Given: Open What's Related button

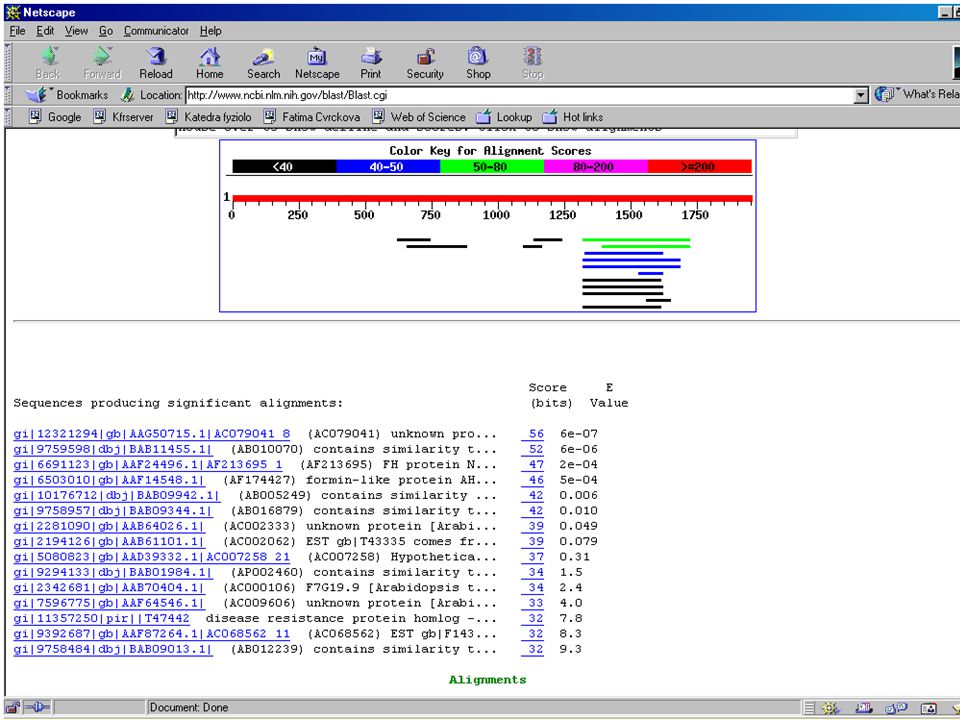Looking at the screenshot, I should (x=917, y=94).
